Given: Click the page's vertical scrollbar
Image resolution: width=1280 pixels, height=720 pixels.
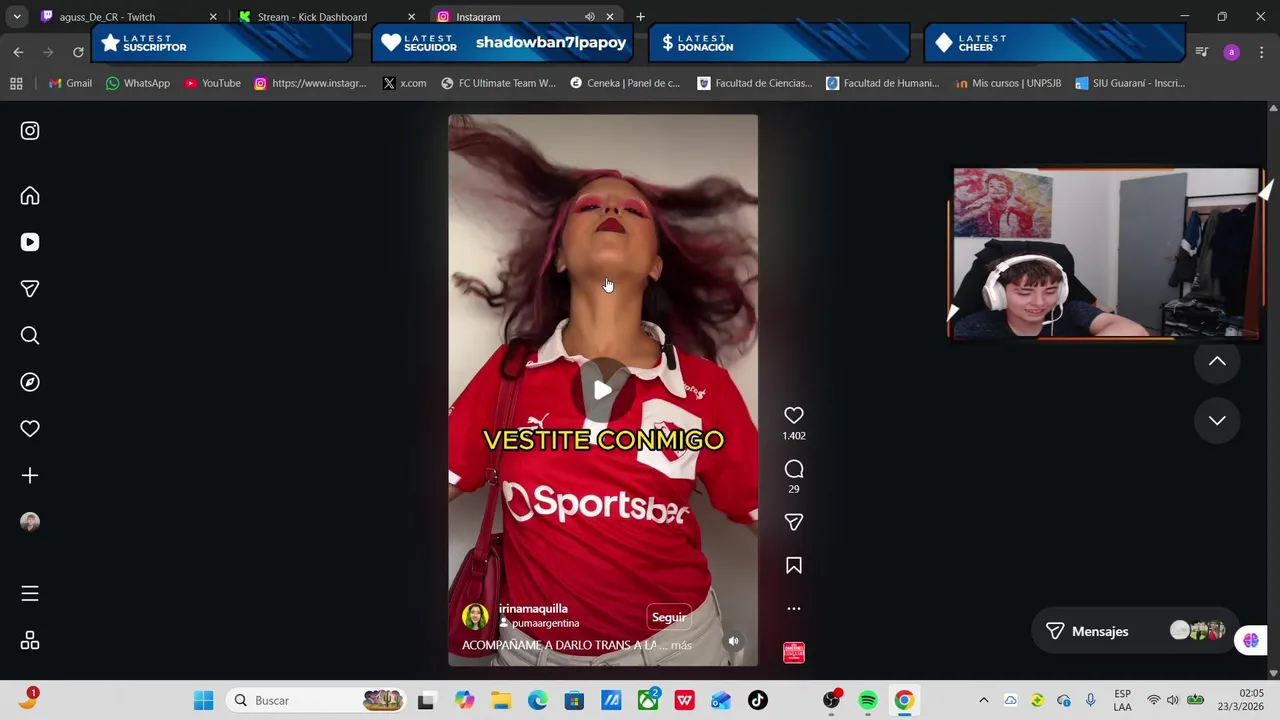Looking at the screenshot, I should click(1273, 390).
